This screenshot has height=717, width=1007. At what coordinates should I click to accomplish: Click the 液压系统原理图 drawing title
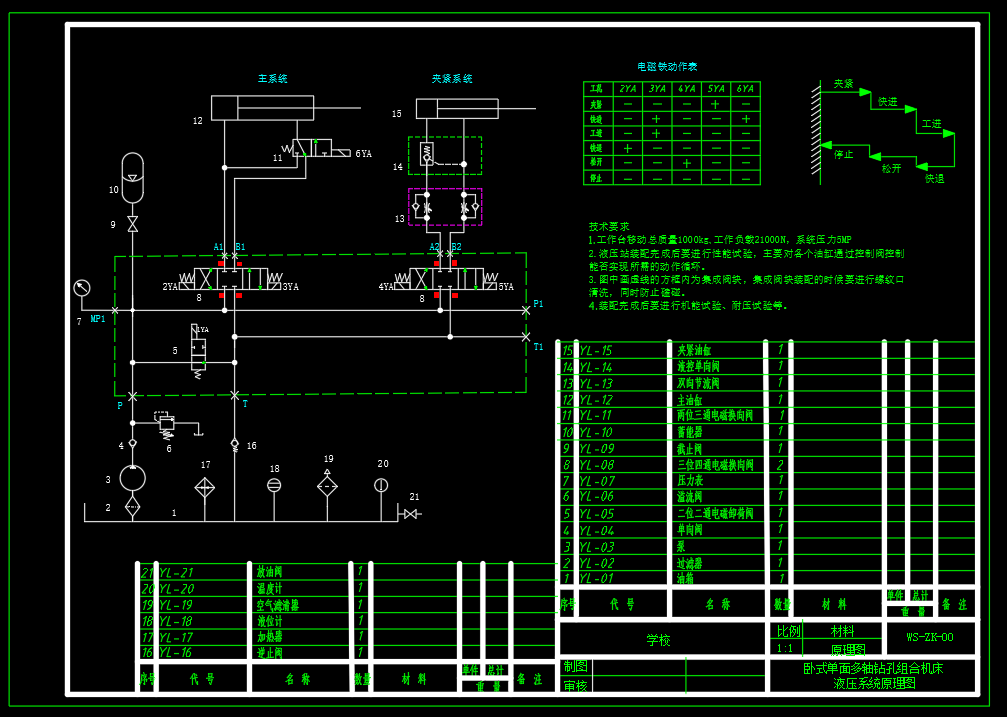(874, 684)
